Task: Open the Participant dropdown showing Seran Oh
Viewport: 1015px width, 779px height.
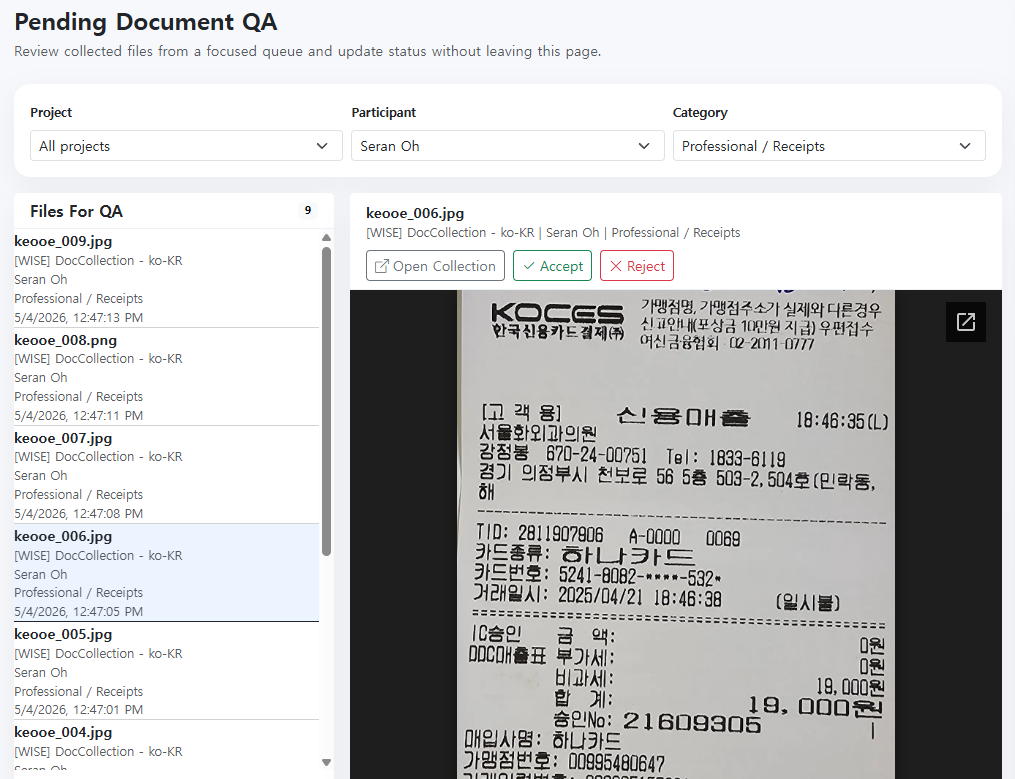Action: tap(508, 146)
